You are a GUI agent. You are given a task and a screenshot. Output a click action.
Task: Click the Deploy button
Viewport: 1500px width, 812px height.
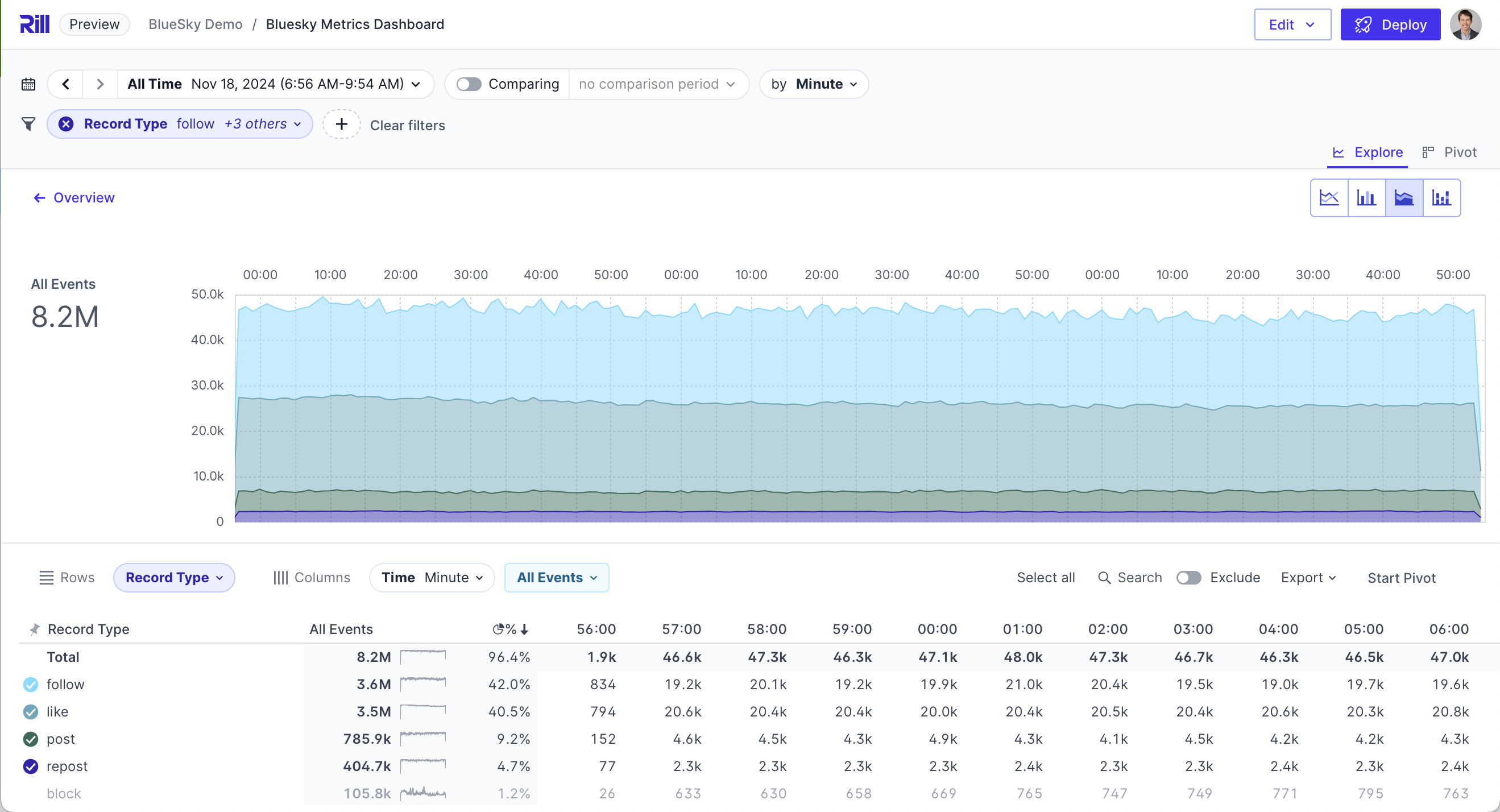[x=1390, y=25]
